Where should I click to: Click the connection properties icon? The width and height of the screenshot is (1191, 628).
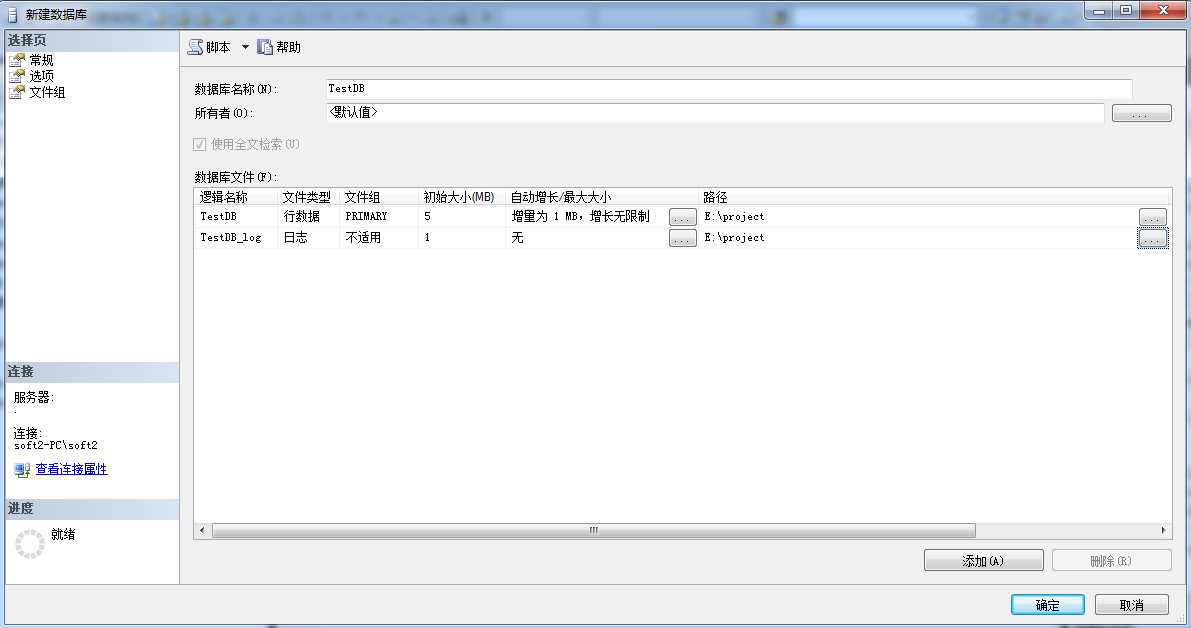click(x=22, y=470)
